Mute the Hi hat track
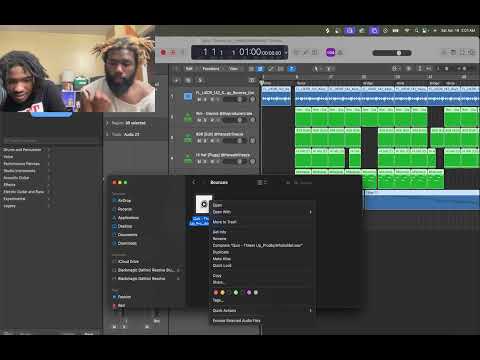 tap(199, 162)
